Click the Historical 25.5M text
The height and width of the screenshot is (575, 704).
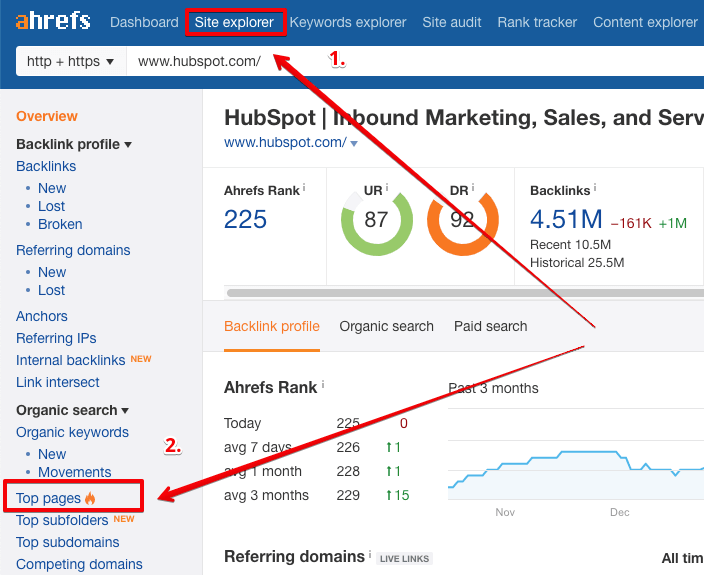(577, 263)
